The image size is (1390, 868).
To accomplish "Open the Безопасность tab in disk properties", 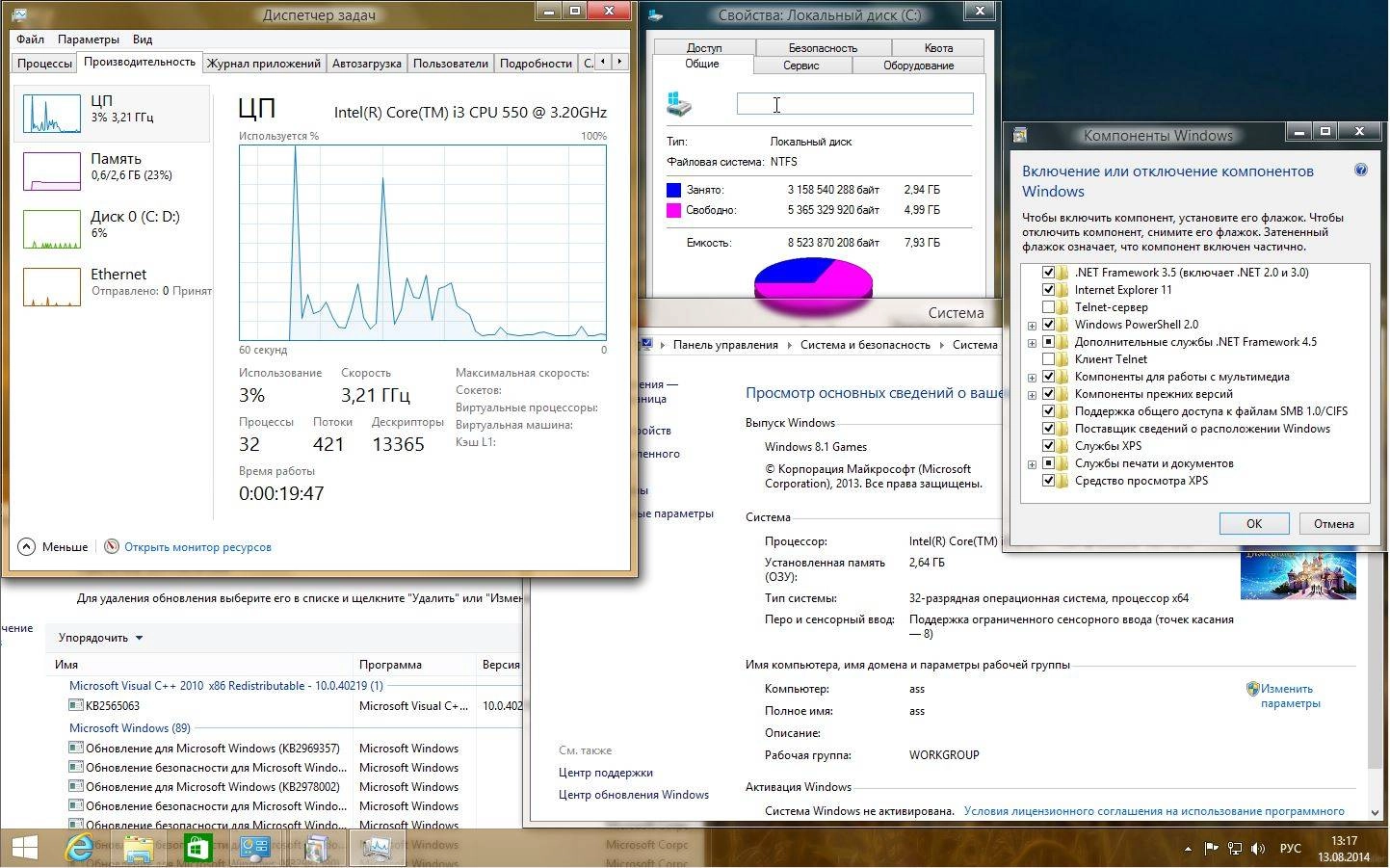I will click(x=823, y=47).
